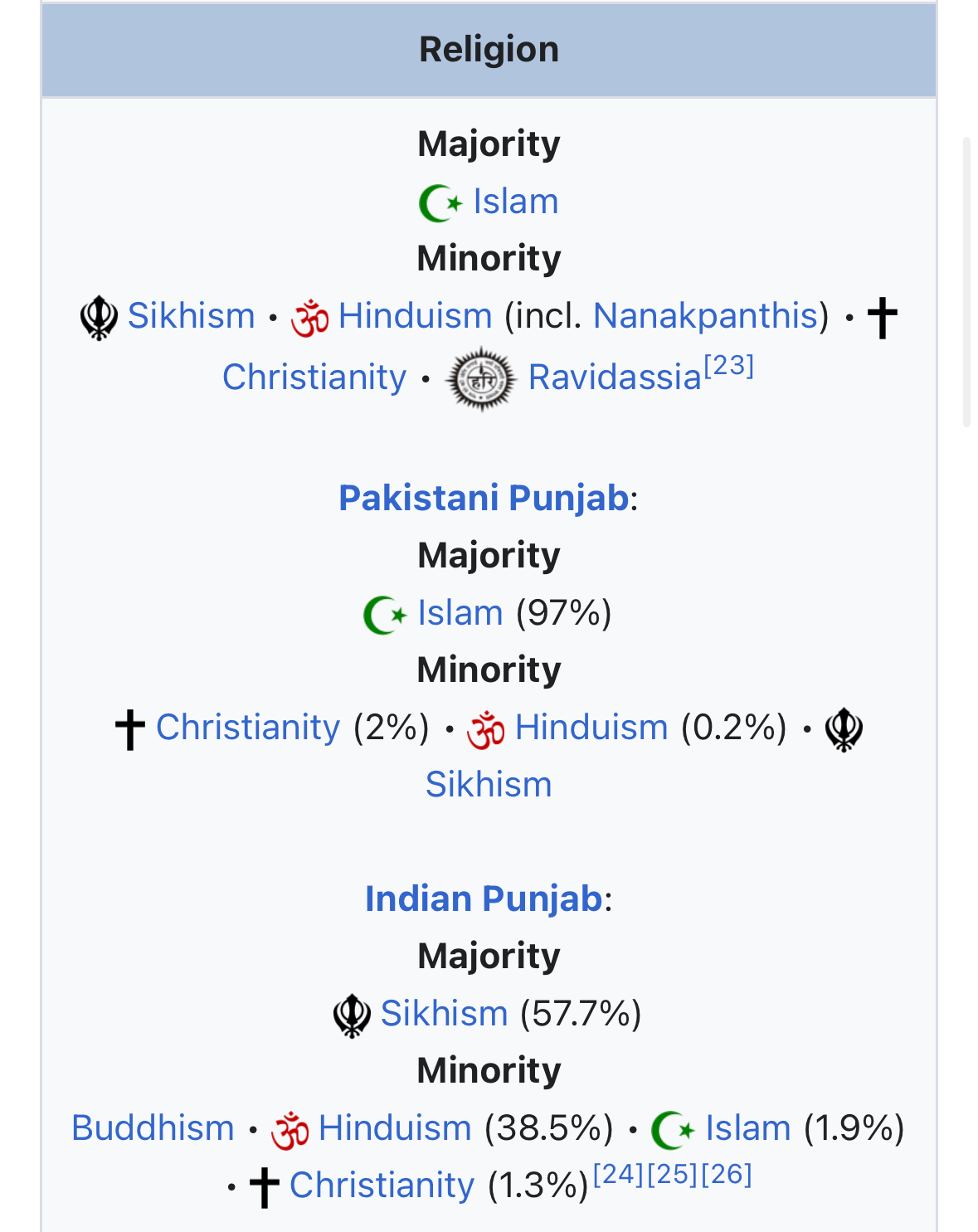Click citation reference [26]

[727, 1174]
